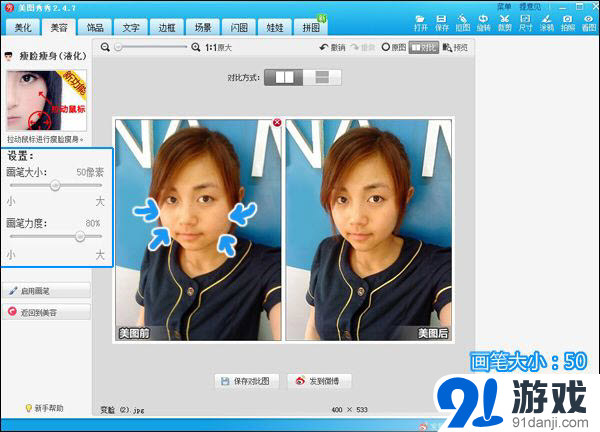Click the 美图前 before photo
The height and width of the screenshot is (432, 600).
tap(198, 230)
